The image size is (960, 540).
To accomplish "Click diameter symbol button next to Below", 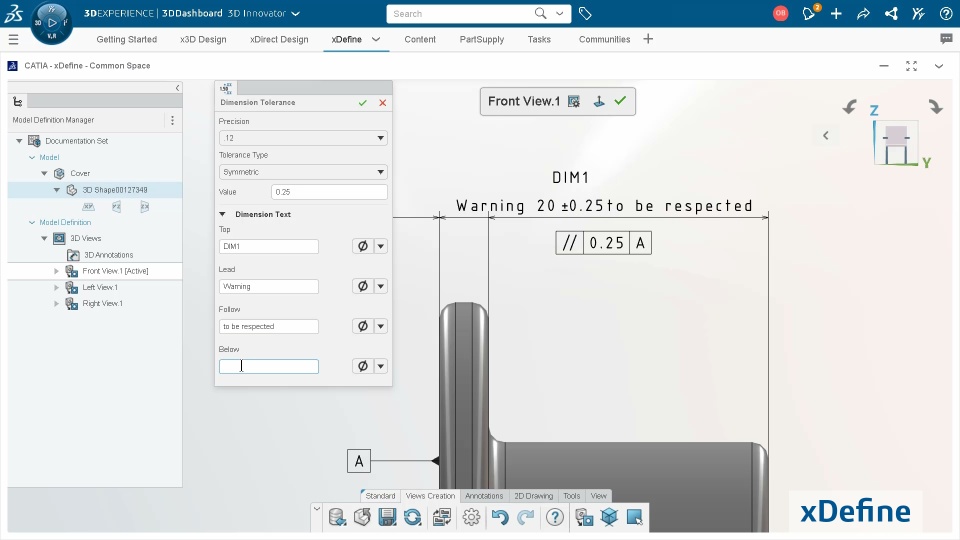I will [362, 366].
